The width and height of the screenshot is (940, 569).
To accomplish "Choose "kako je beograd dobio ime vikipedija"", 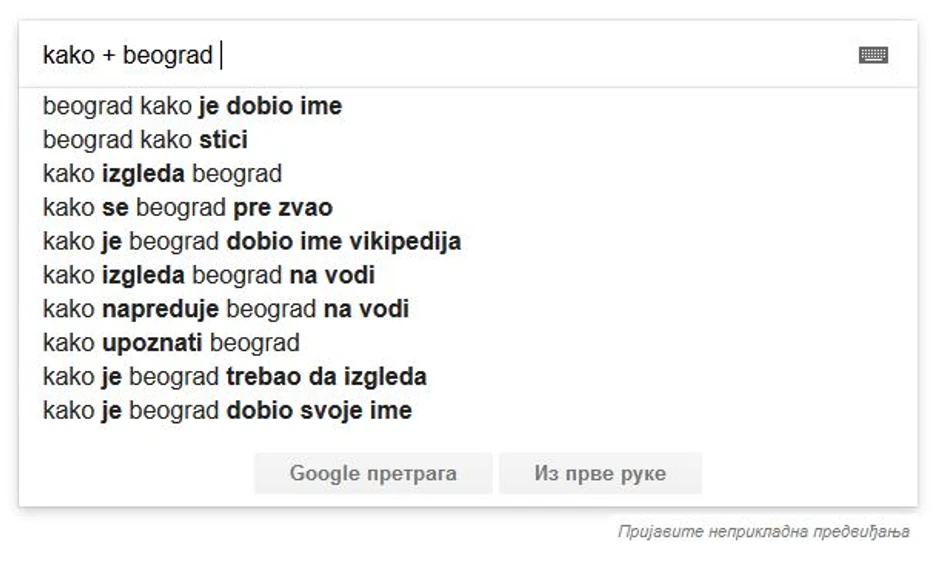I will (x=251, y=242).
